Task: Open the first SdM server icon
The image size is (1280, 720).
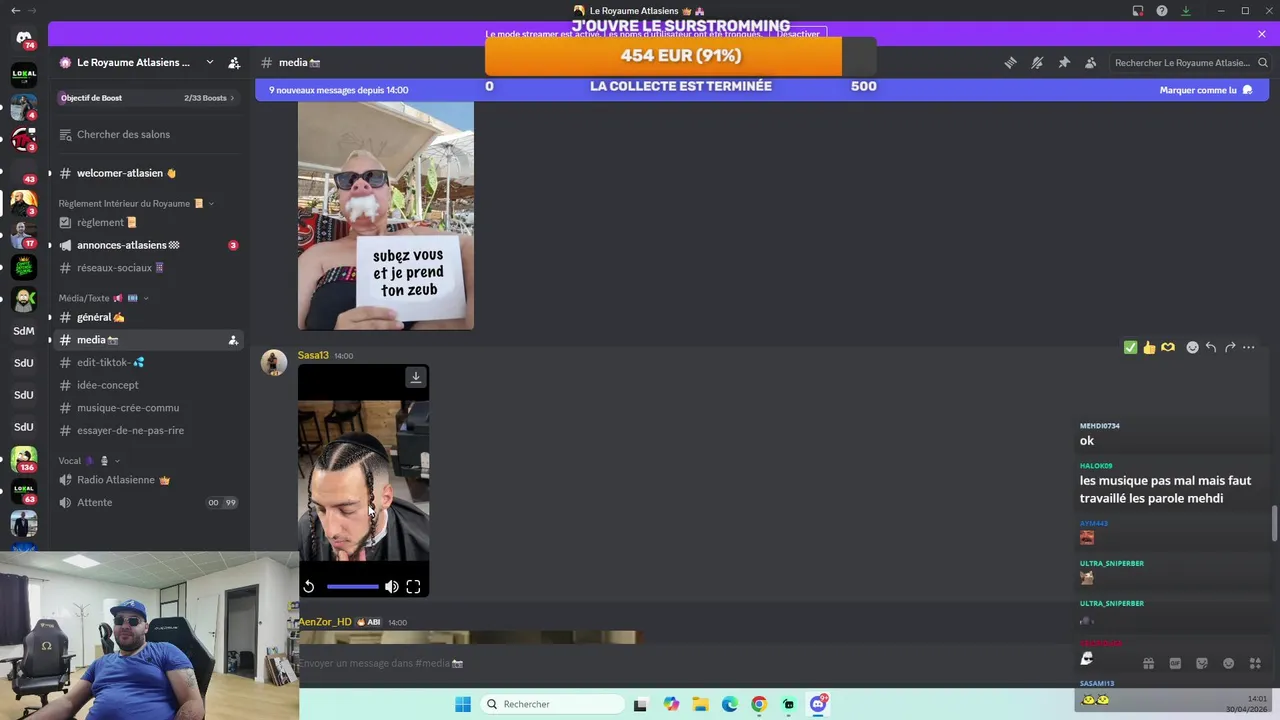Action: (24, 331)
